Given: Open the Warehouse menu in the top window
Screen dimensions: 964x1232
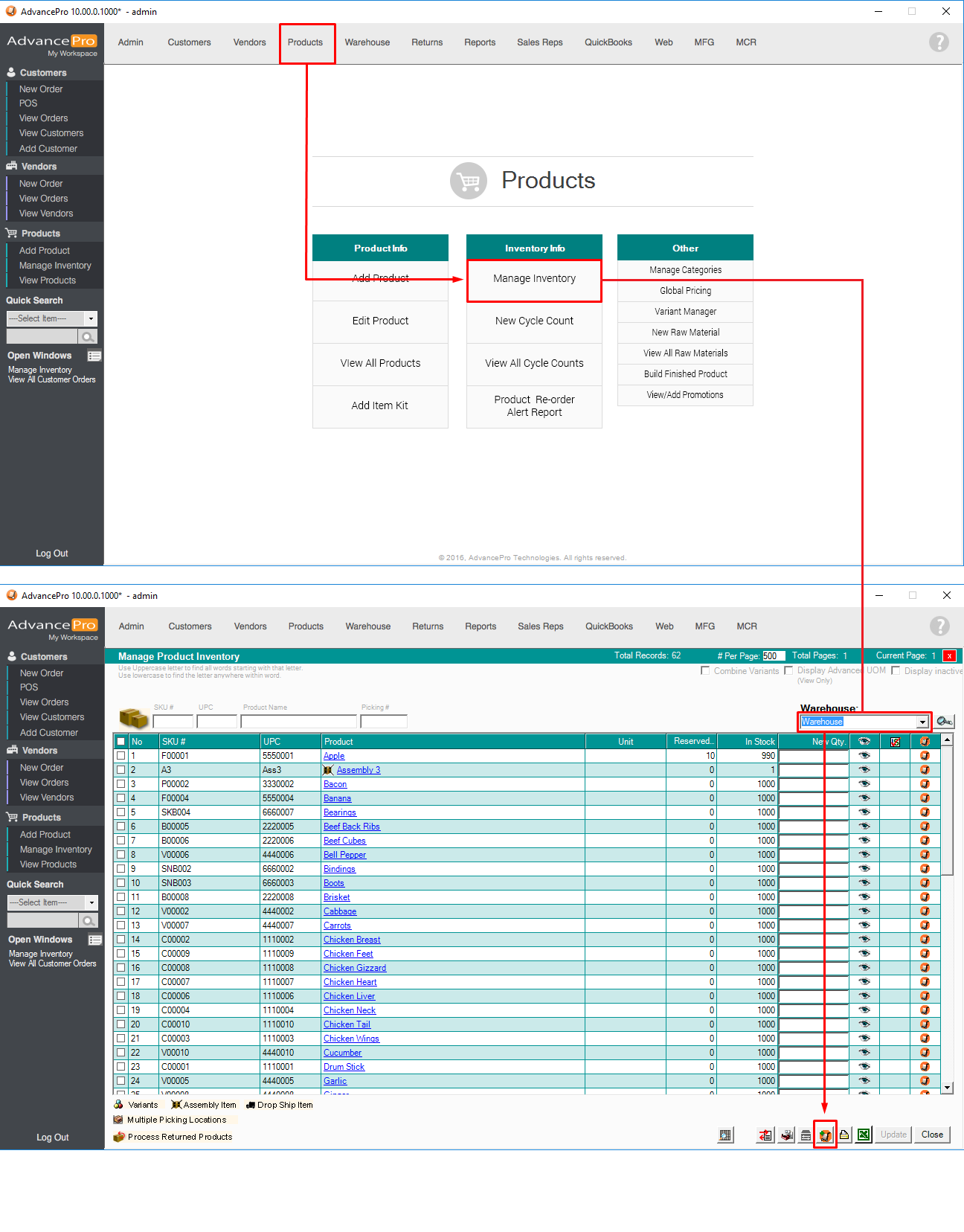Looking at the screenshot, I should point(367,42).
